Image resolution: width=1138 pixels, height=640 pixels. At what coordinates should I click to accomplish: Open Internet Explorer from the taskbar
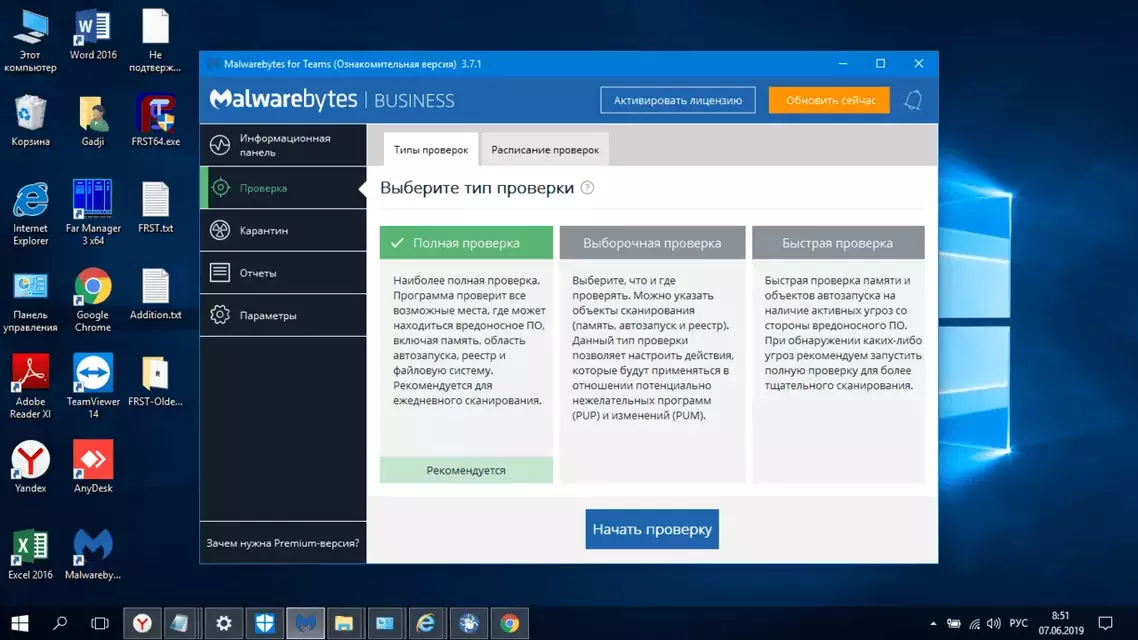pos(425,623)
